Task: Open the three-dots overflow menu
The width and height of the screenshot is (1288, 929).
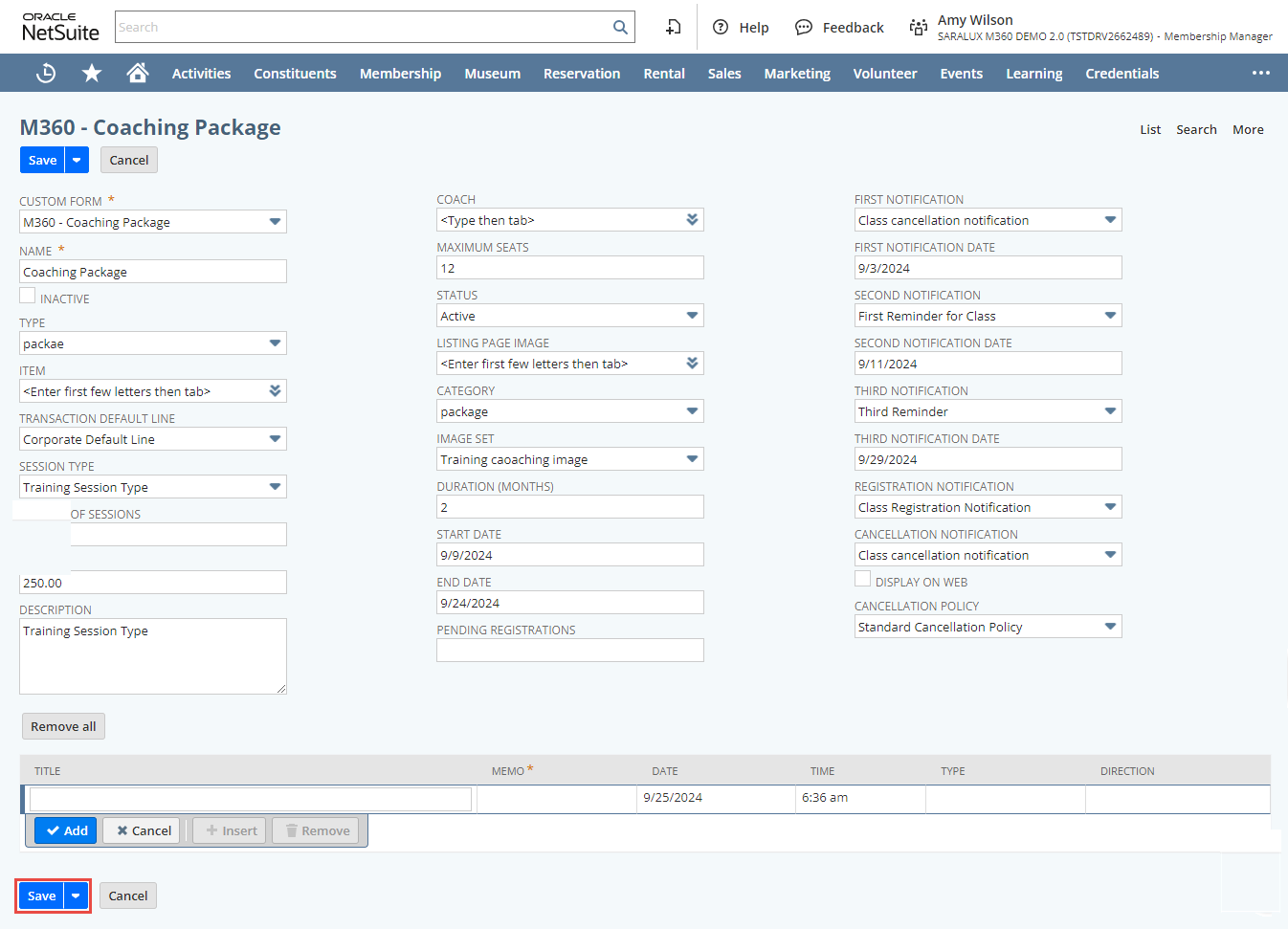Action: (x=1261, y=74)
